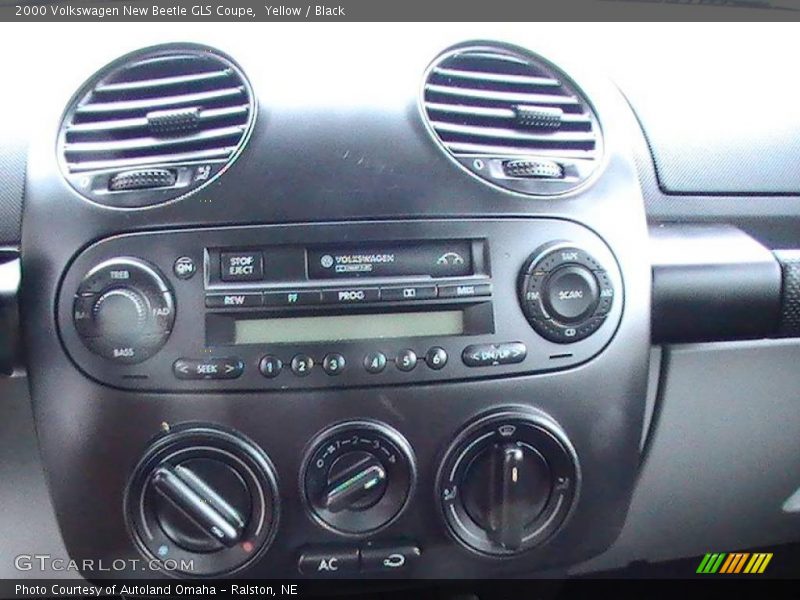The height and width of the screenshot is (600, 800).
Task: Choose radio preset 3
Action: click(334, 364)
